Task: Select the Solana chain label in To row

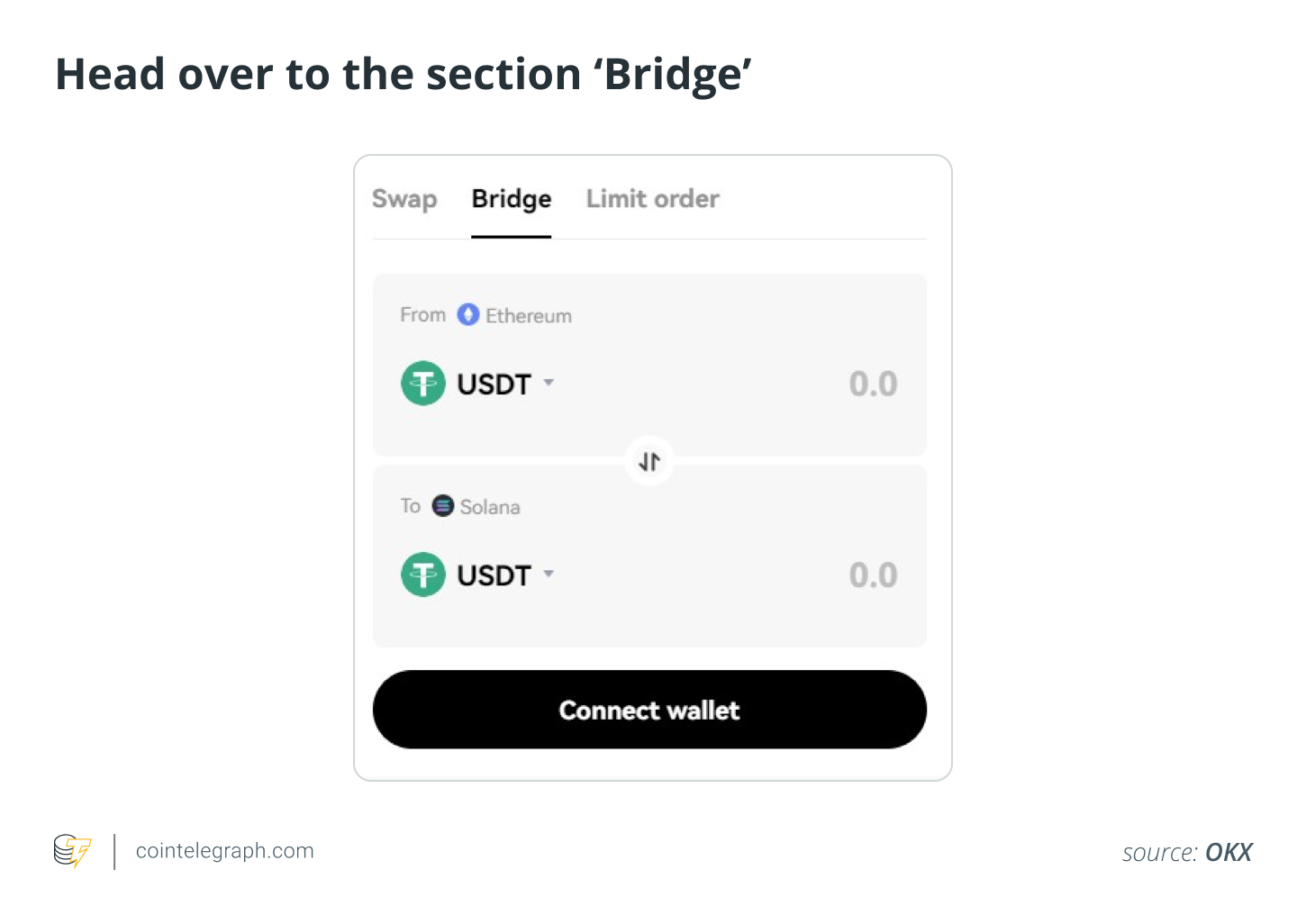Action: pos(489,506)
